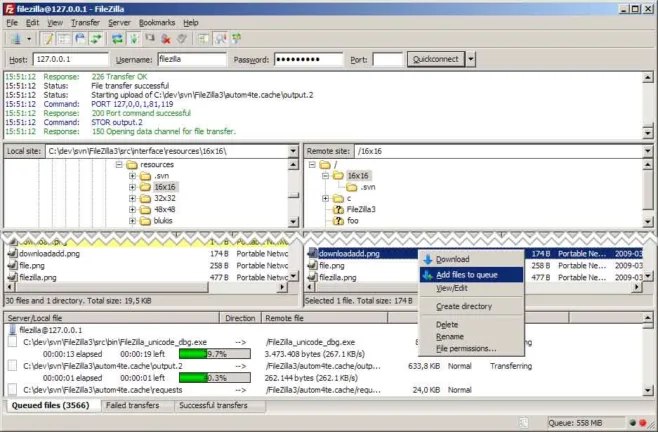Toggle the message log display

pos(48,39)
